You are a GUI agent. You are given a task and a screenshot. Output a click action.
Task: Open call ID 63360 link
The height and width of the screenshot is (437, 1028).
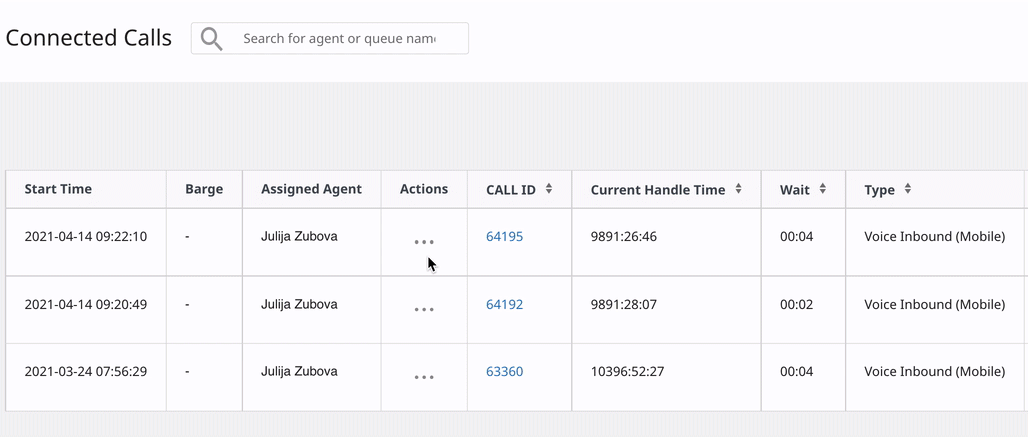[x=504, y=371]
